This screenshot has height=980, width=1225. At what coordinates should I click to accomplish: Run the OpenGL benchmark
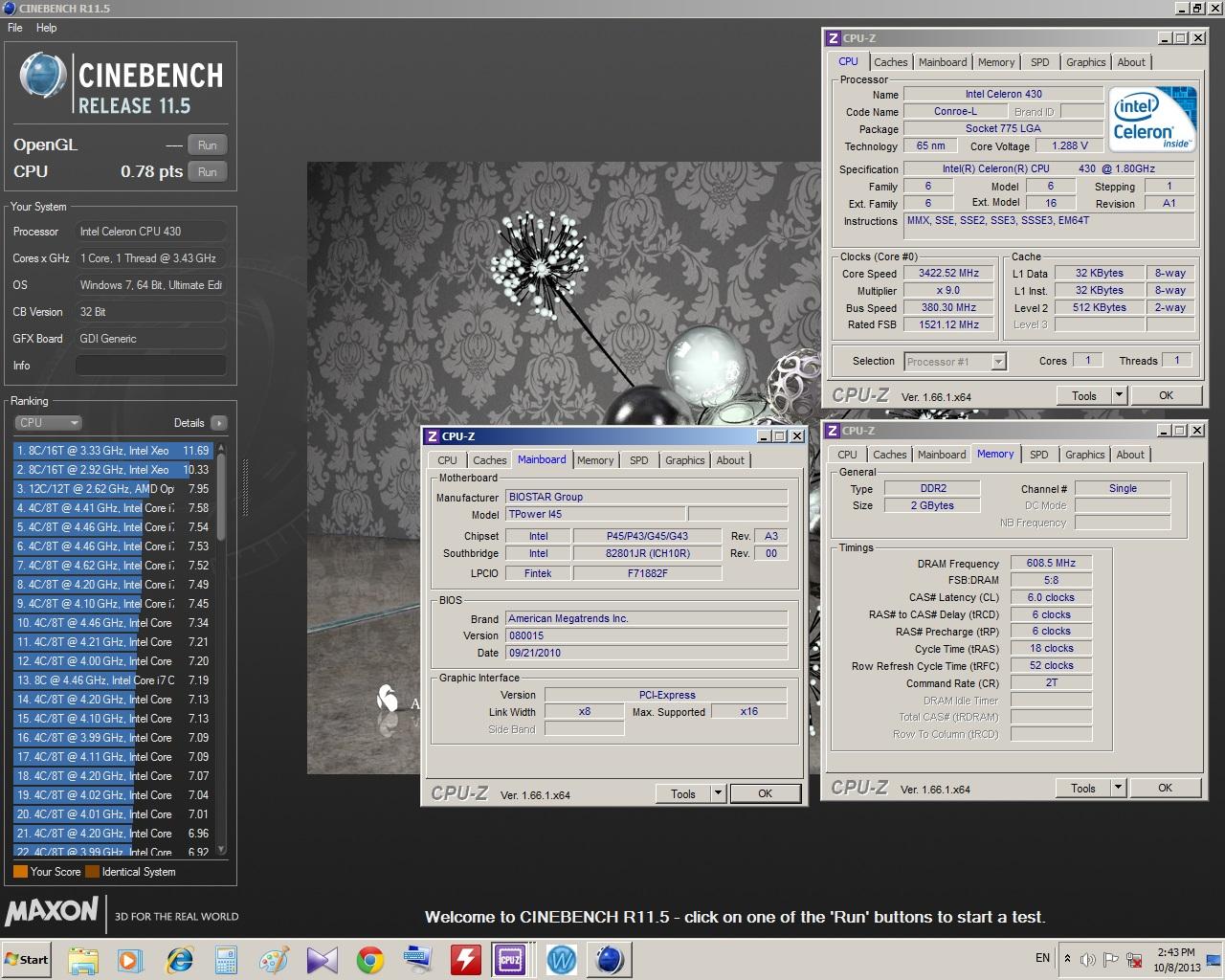208,145
